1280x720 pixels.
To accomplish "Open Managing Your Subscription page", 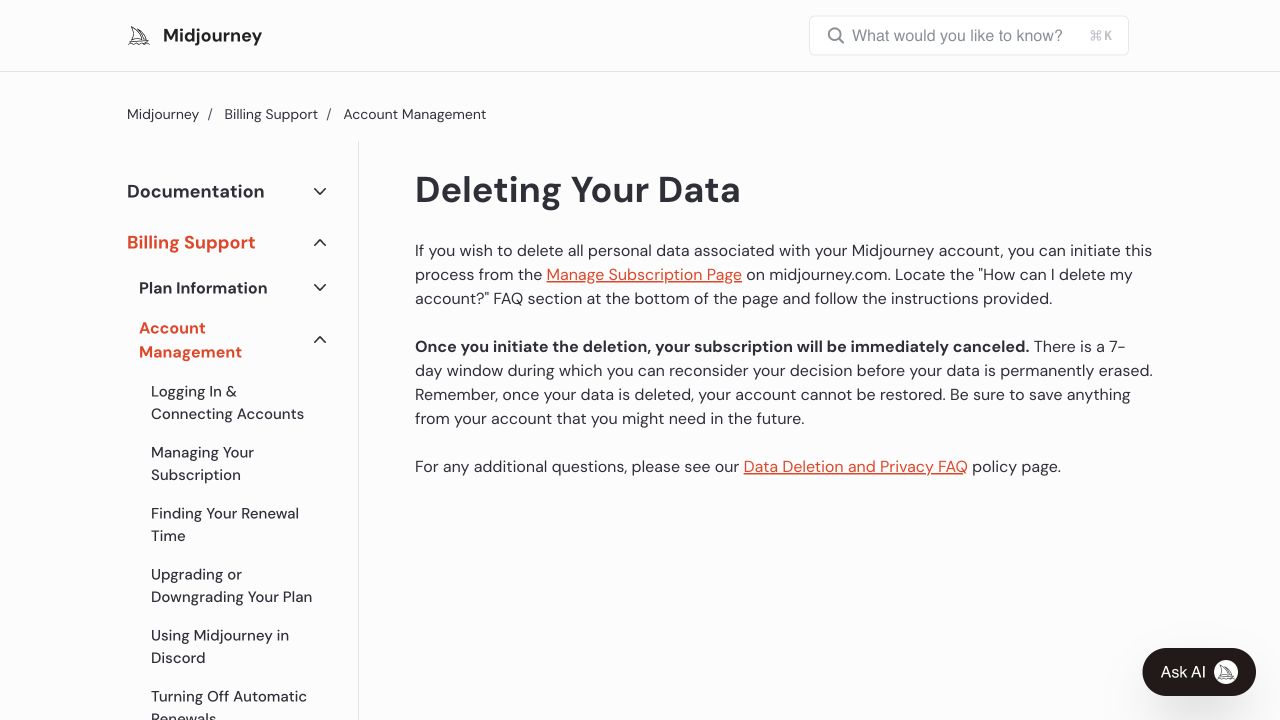I will coord(202,464).
